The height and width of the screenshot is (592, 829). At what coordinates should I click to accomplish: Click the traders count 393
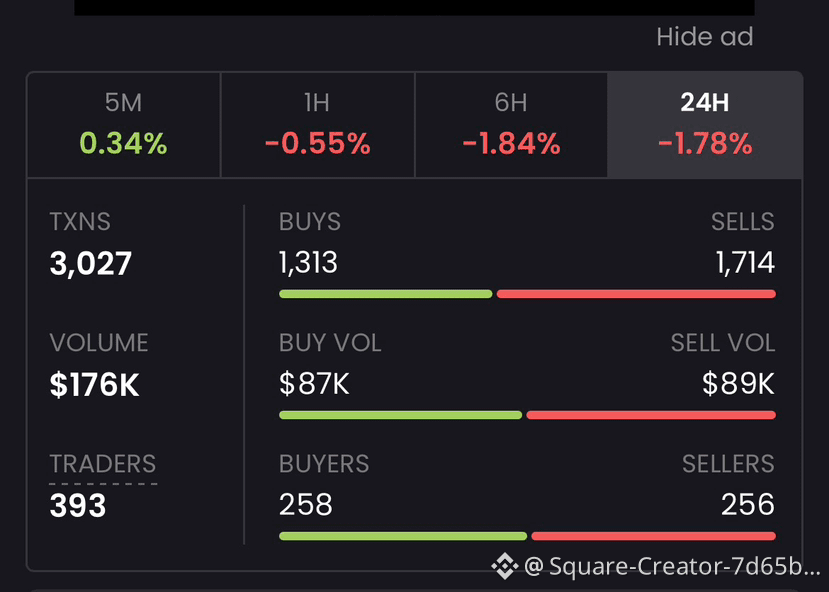pyautogui.click(x=78, y=505)
